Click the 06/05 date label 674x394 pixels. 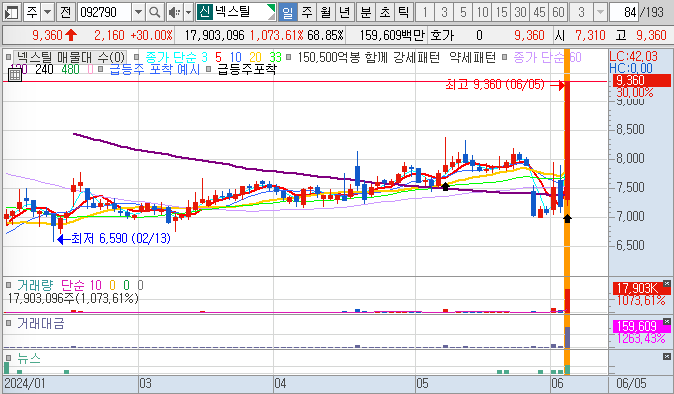click(x=631, y=383)
